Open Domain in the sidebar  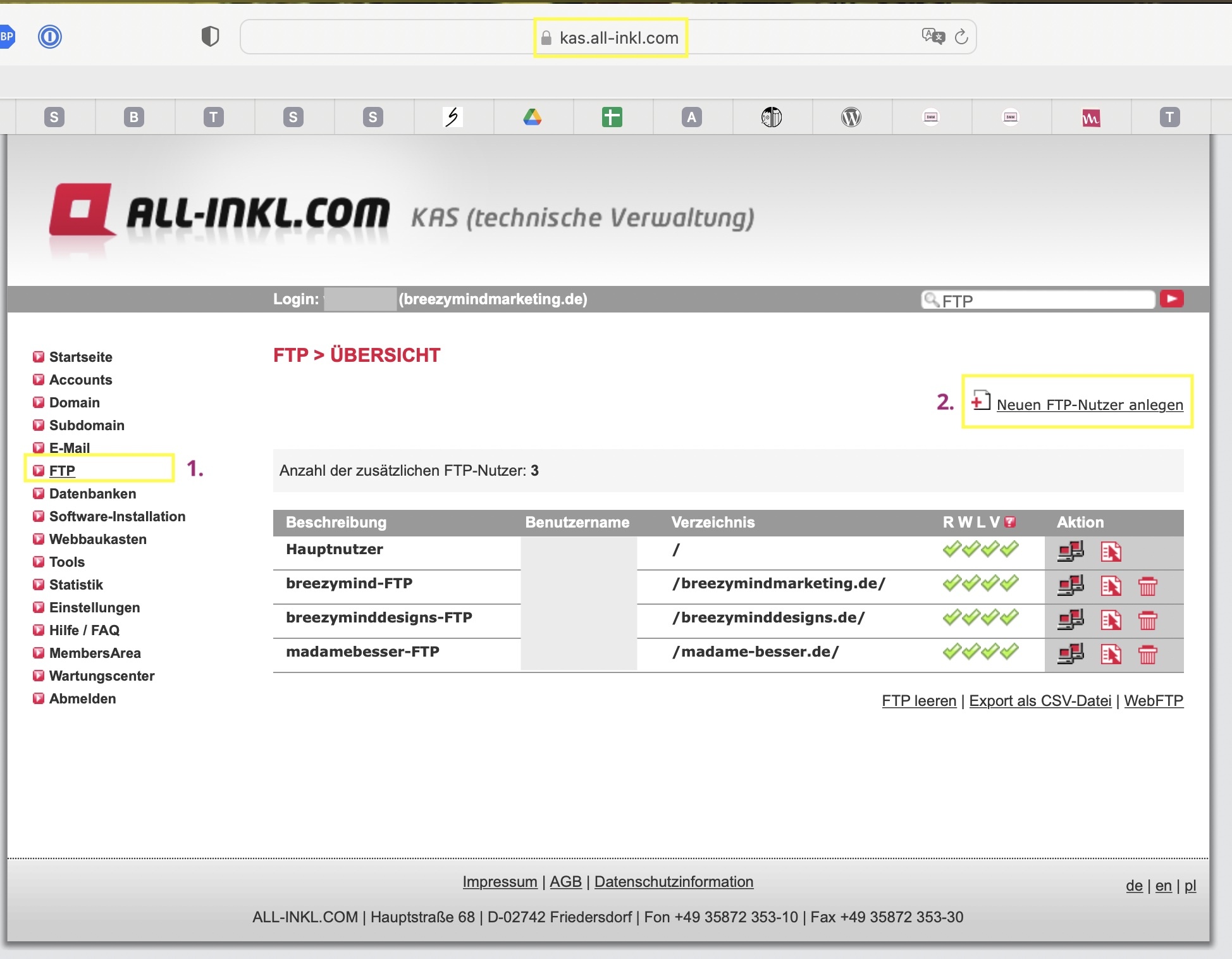click(x=75, y=402)
